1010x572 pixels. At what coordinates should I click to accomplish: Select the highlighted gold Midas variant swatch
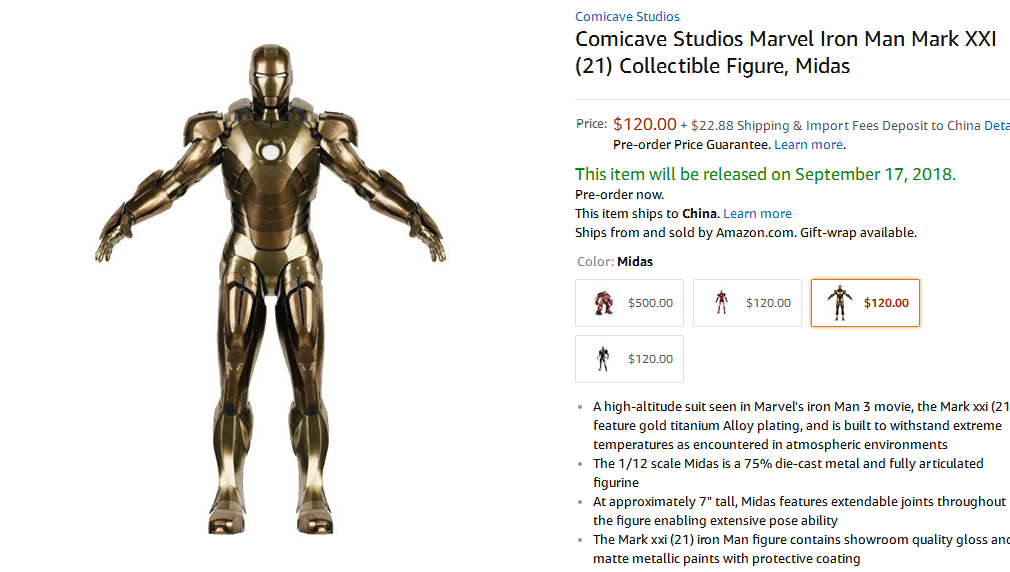[x=865, y=303]
